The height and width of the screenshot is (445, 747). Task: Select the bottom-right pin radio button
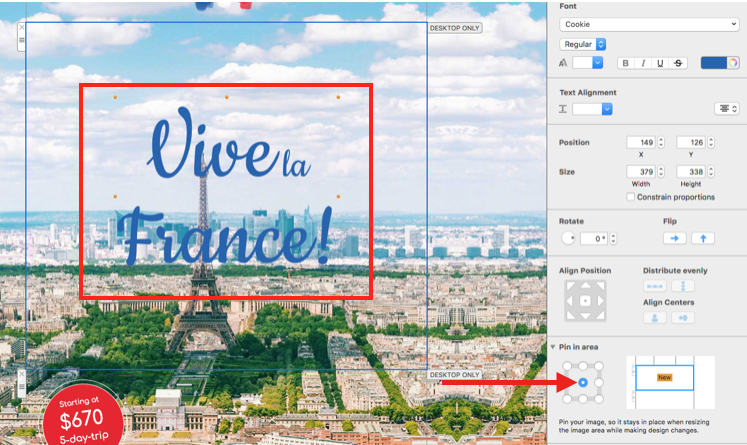tap(599, 399)
